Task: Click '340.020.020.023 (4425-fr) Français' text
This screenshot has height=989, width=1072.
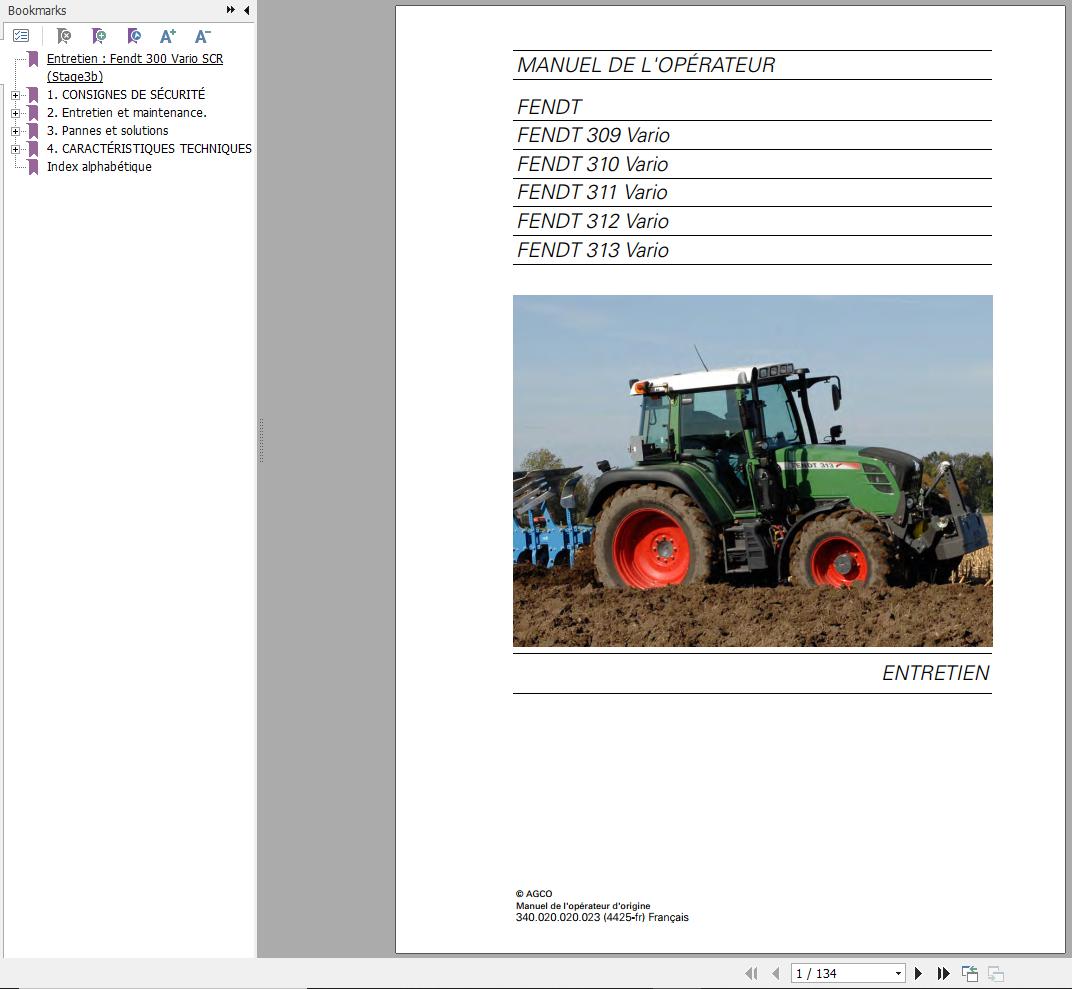Action: pyautogui.click(x=602, y=917)
